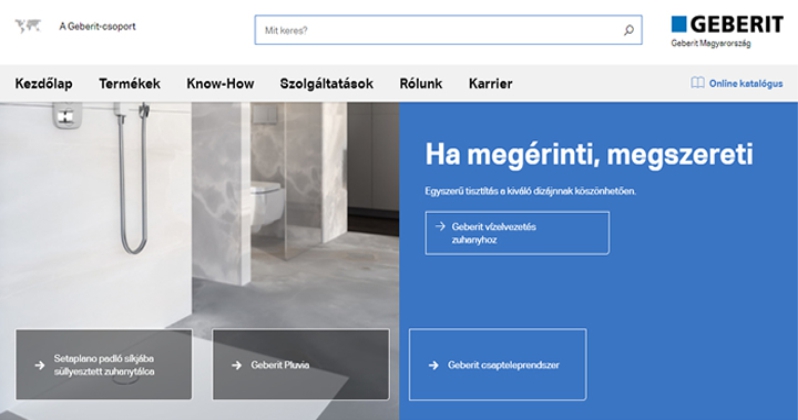The image size is (798, 420).
Task: Click the GEBERIT logo
Action: pos(727,24)
